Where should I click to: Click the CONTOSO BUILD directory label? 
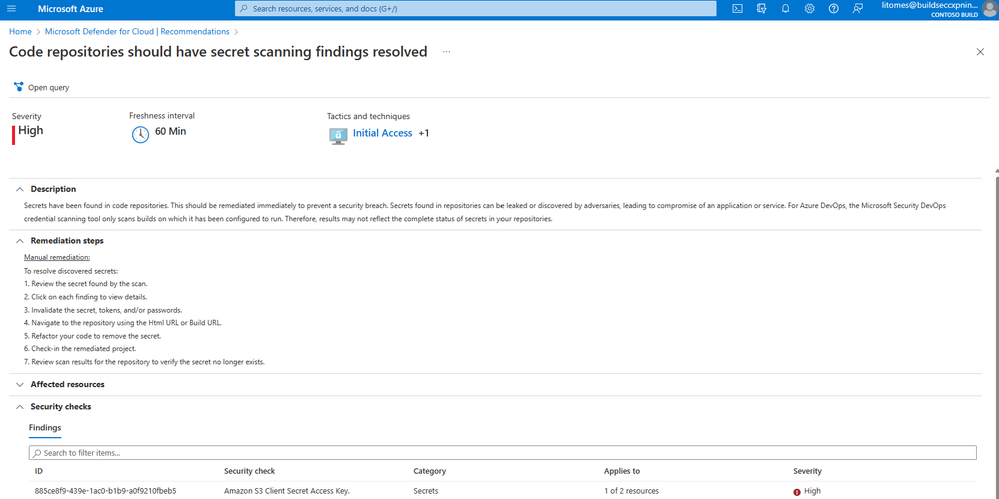(x=954, y=13)
